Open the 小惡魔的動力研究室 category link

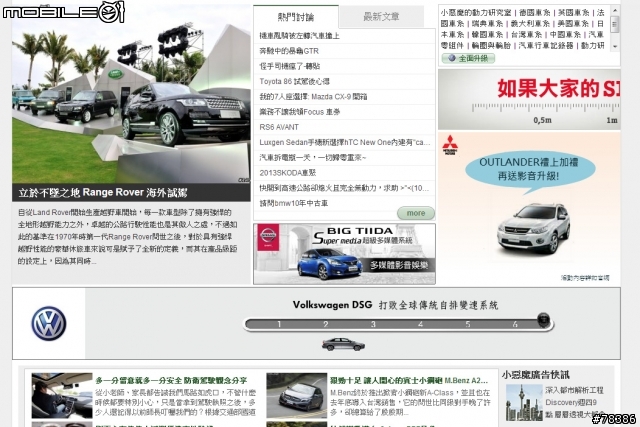[476, 13]
